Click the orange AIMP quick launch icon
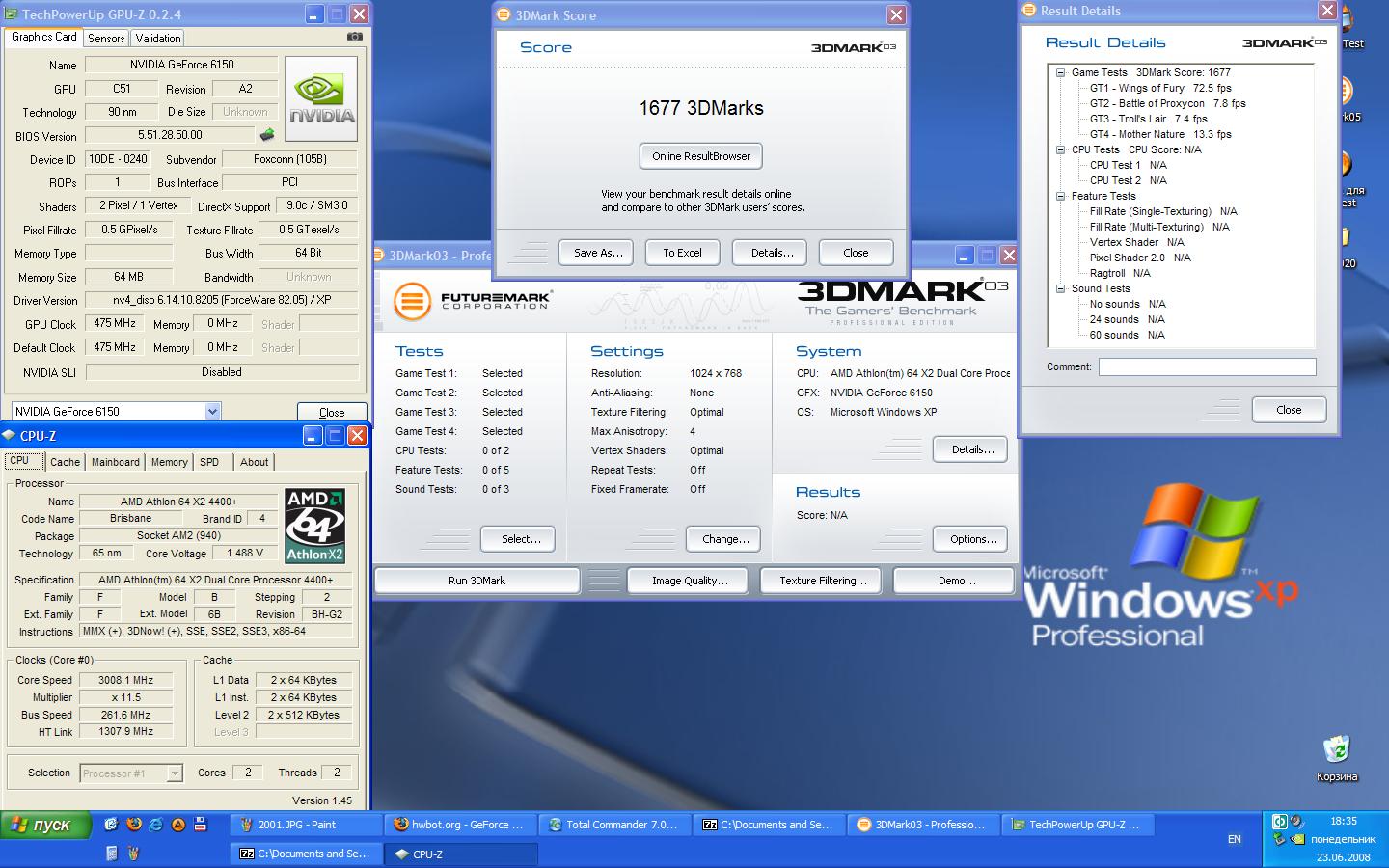The image size is (1389, 868). coord(178,825)
